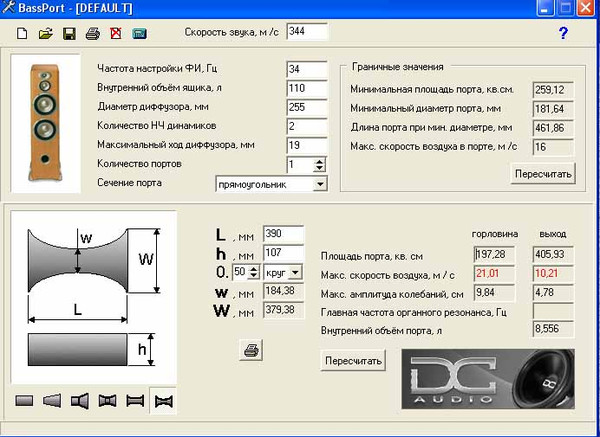Click the BassPort wrench icon in the title bar
Screen dimensions: 600x437
click(8, 7)
